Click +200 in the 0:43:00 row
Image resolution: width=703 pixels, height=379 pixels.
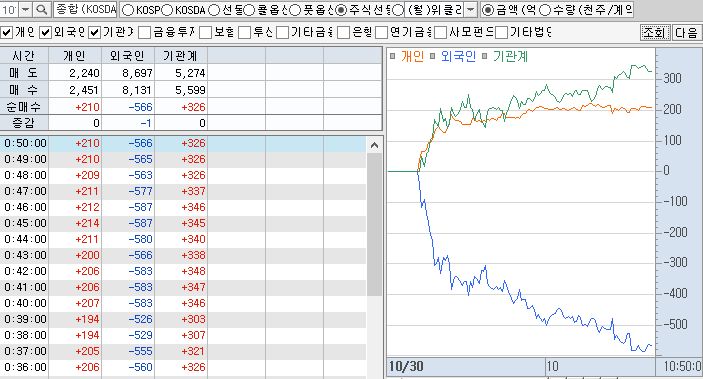[87, 255]
